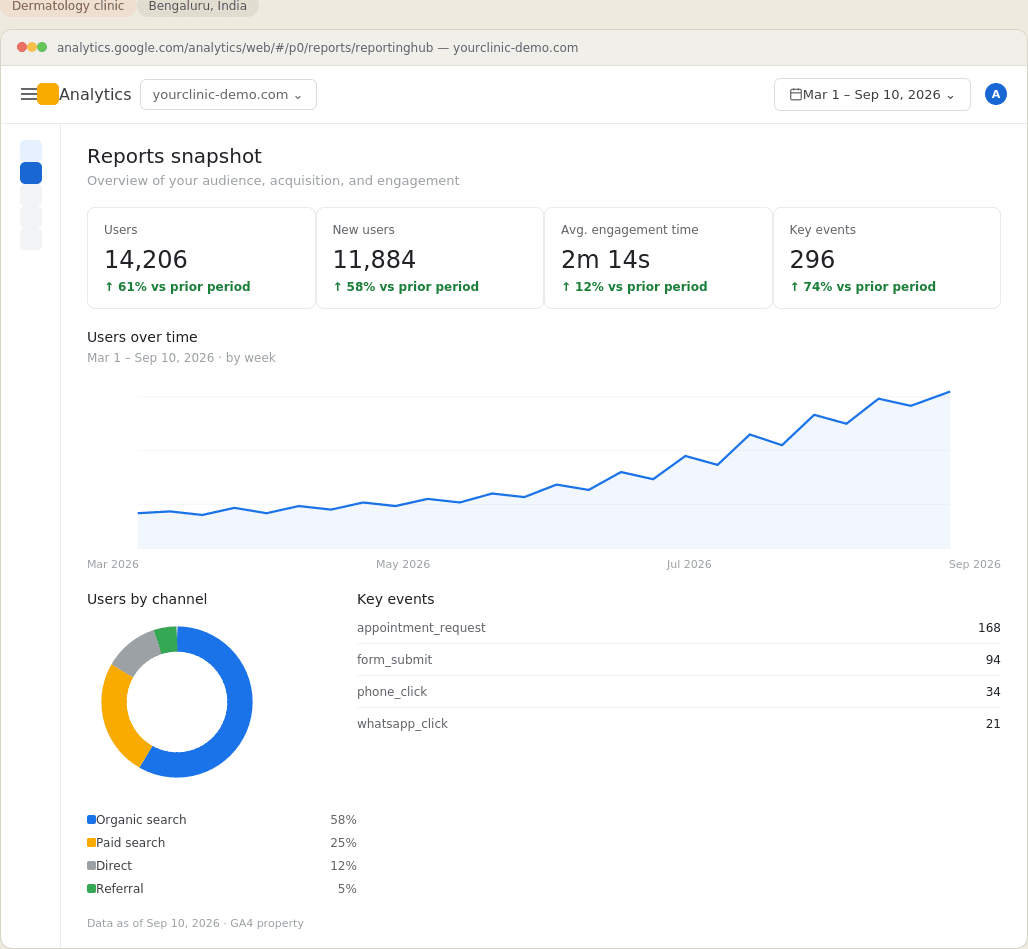Screen dimensions: 1028x949
Task: Click the blue Organic search legend swatch
Action: [91, 820]
